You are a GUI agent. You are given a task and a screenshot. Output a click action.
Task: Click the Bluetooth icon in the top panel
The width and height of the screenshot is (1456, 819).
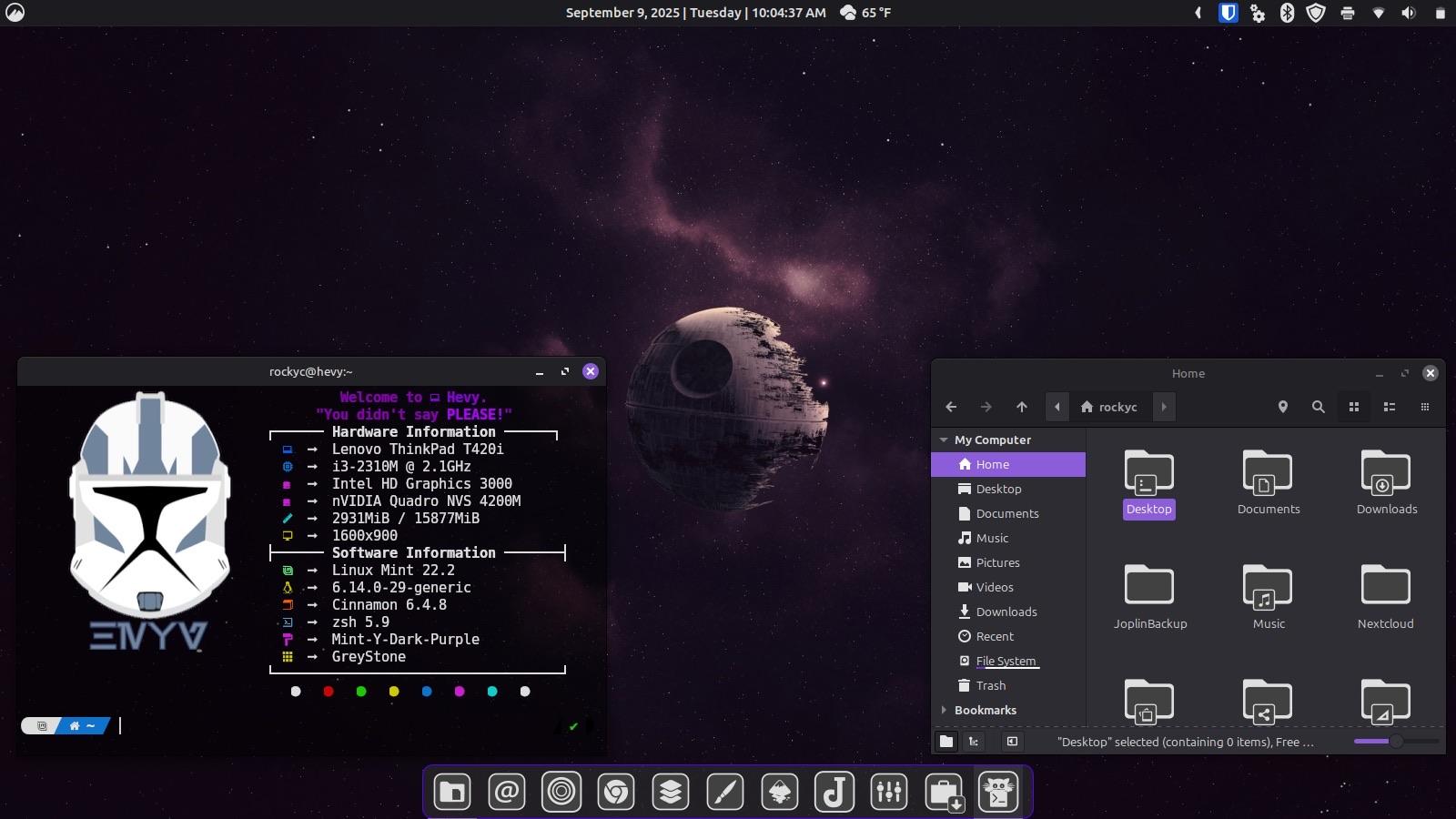point(1287,13)
